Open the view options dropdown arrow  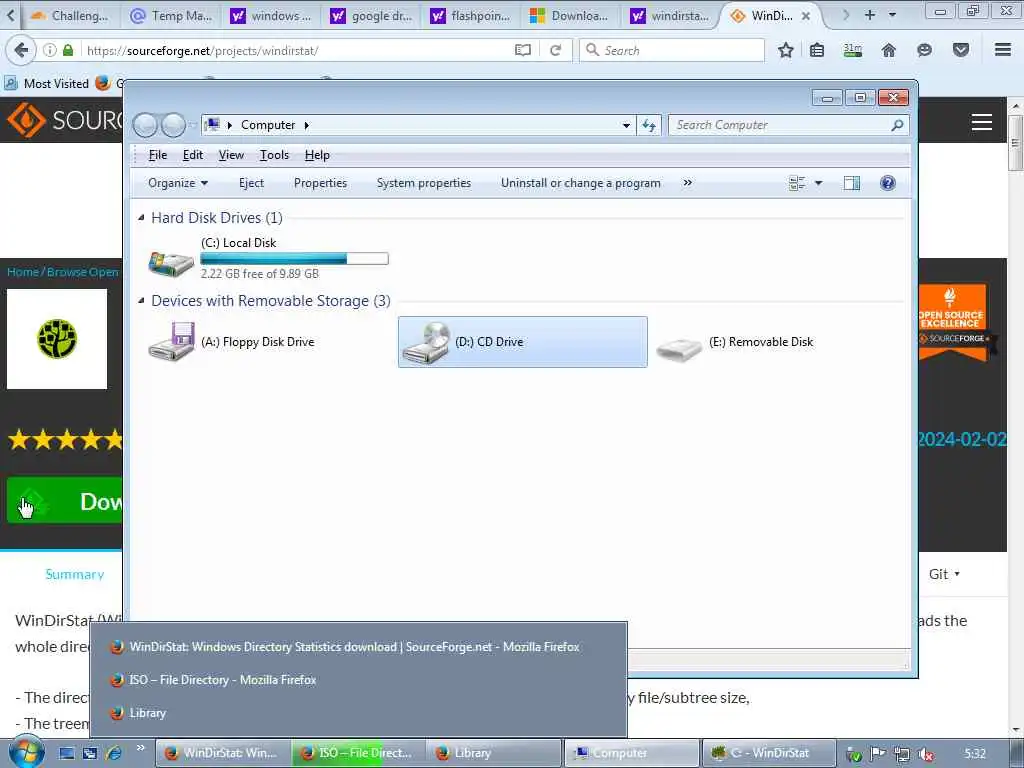(818, 183)
